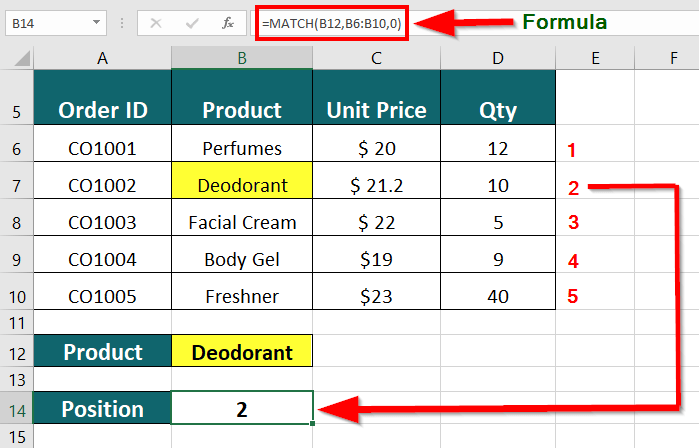
Task: Click the Order ID header cell
Action: click(x=102, y=110)
